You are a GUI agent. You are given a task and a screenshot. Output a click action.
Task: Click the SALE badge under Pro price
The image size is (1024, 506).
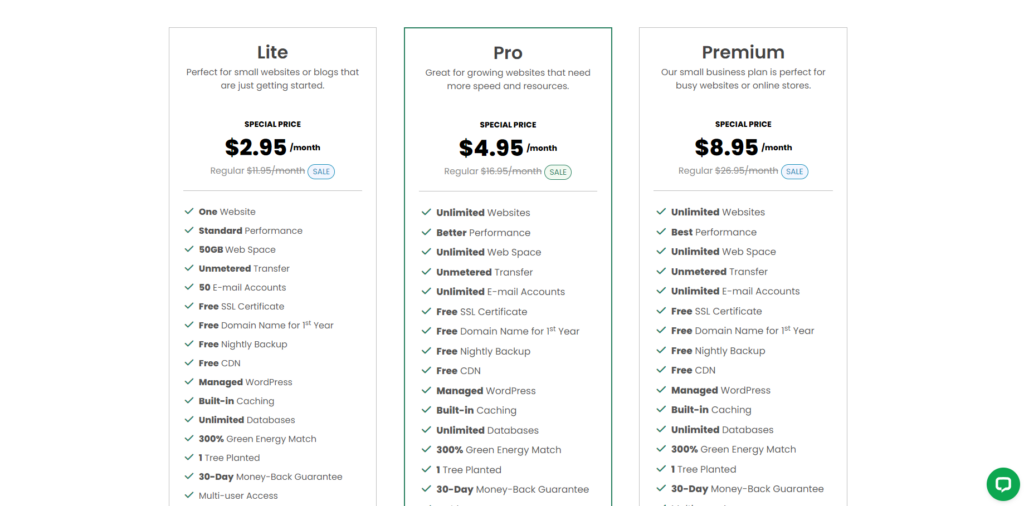[558, 172]
